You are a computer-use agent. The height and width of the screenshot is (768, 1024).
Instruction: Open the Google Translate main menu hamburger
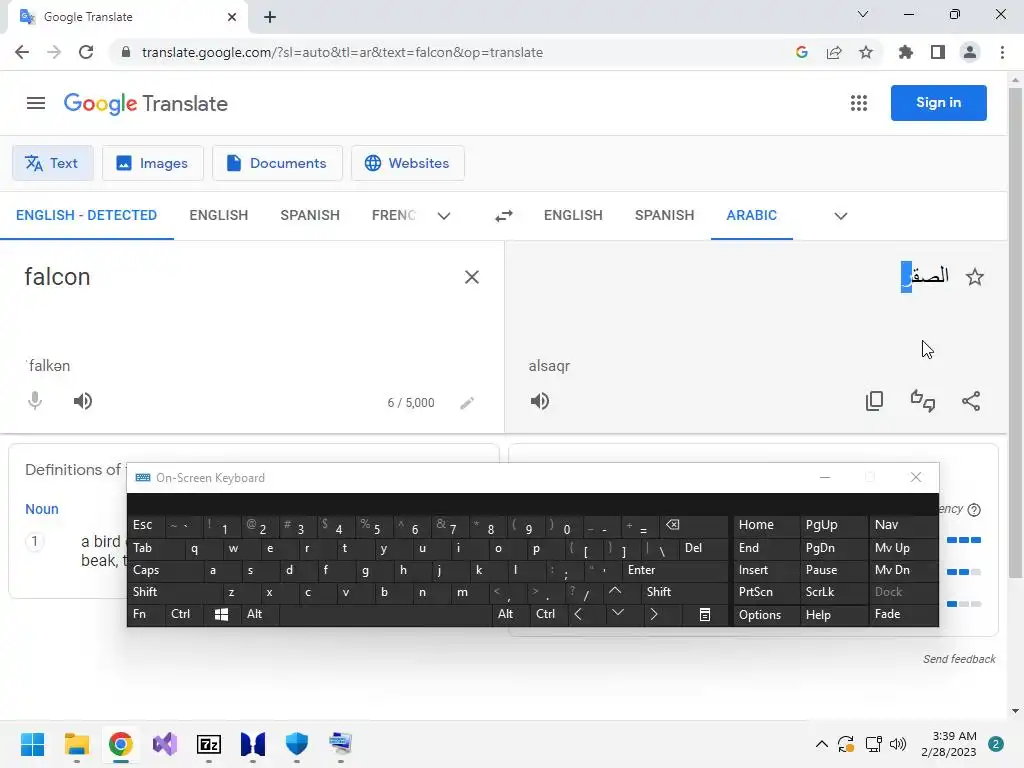click(x=36, y=103)
